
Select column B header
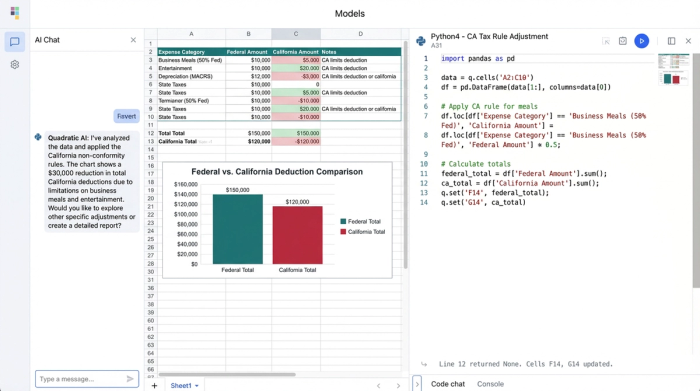(248, 34)
